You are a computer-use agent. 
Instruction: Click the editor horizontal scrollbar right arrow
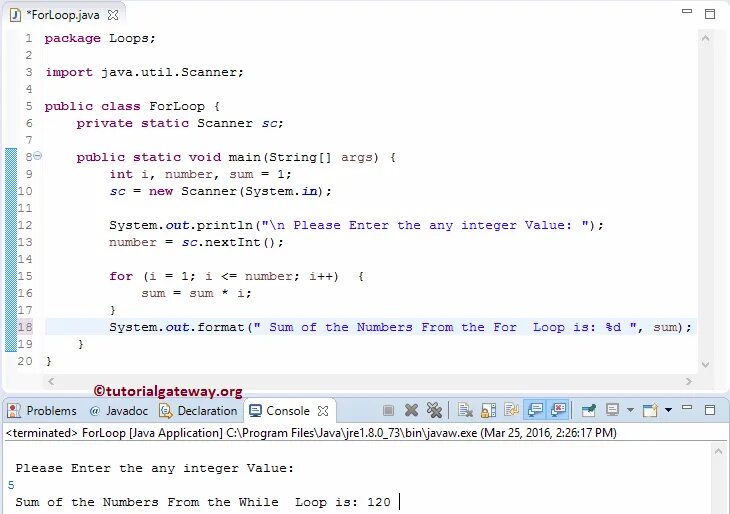pos(689,381)
